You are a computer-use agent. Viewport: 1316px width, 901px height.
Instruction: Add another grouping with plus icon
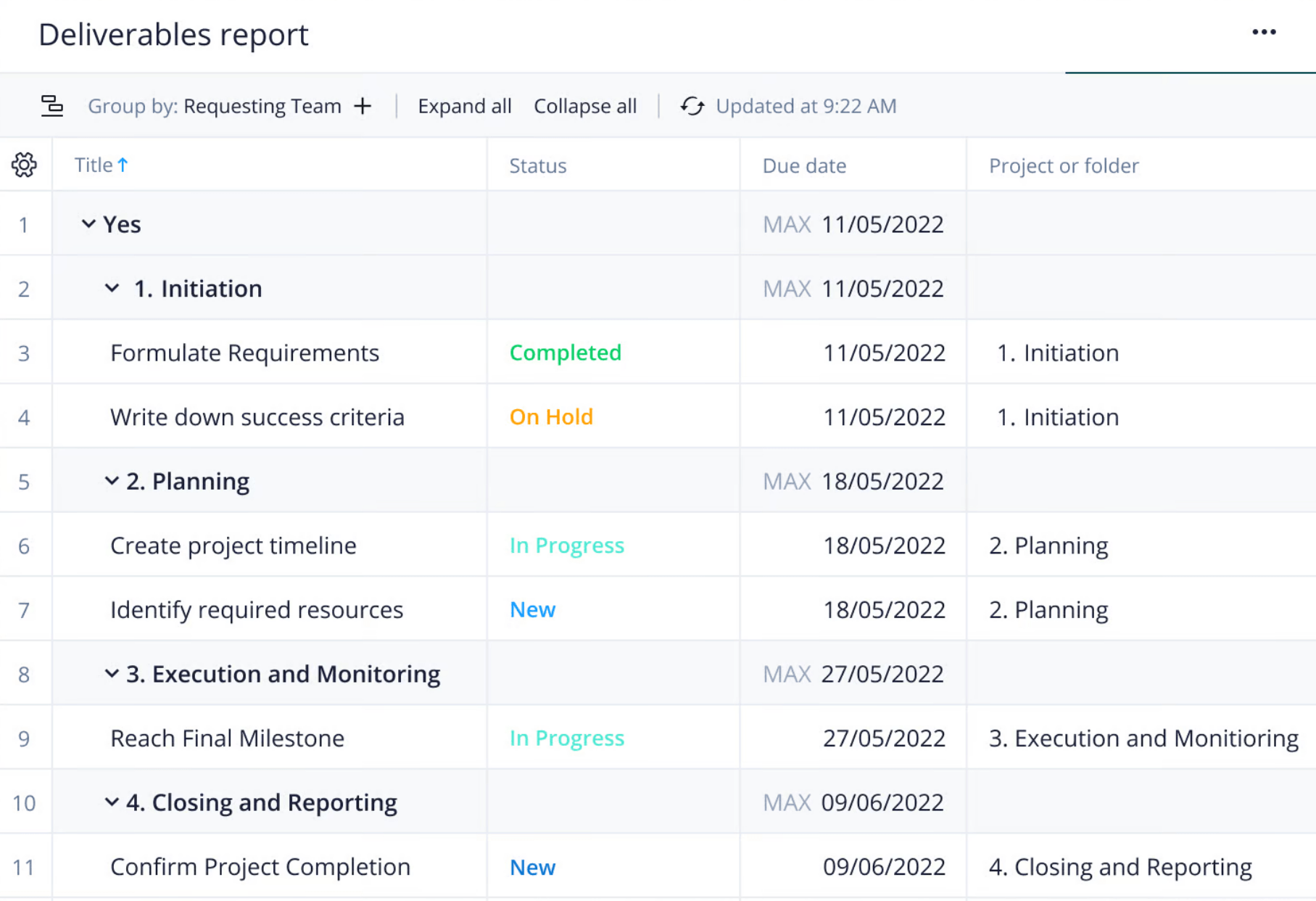coord(363,106)
